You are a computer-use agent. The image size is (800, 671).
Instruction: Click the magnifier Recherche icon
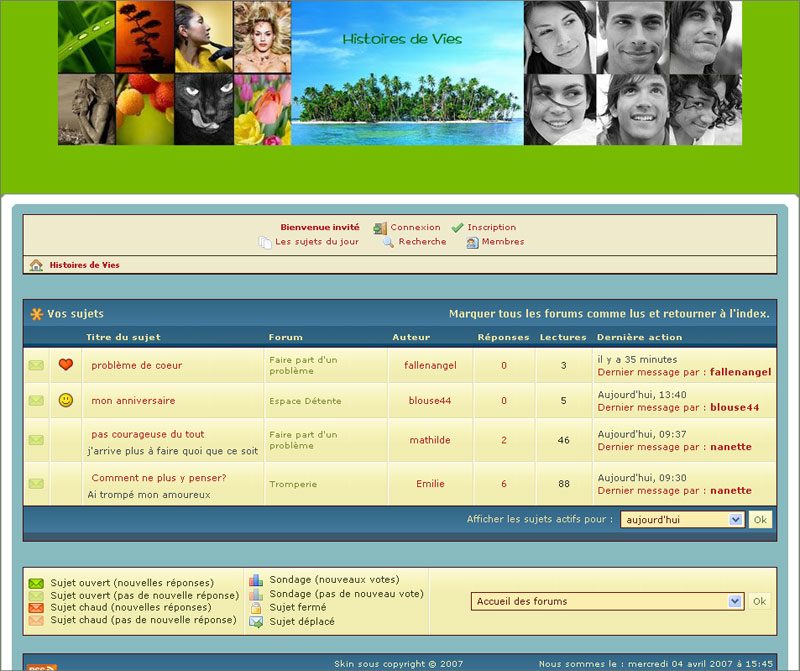tap(388, 242)
